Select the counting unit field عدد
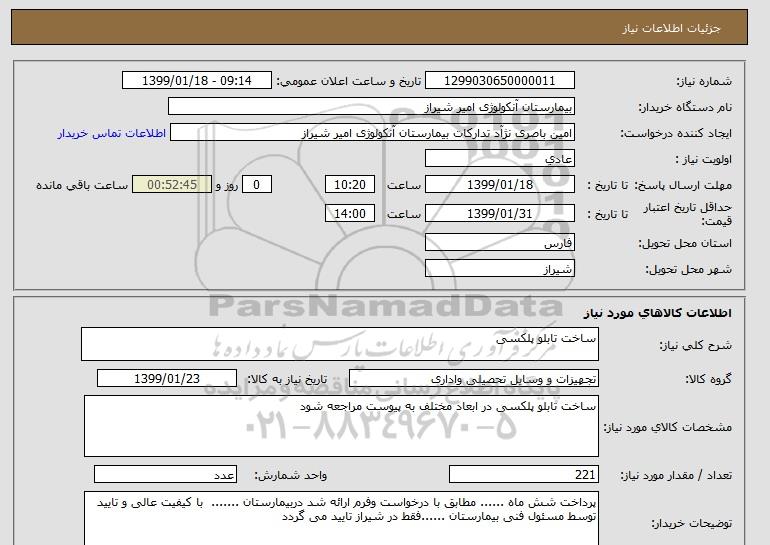 point(165,475)
